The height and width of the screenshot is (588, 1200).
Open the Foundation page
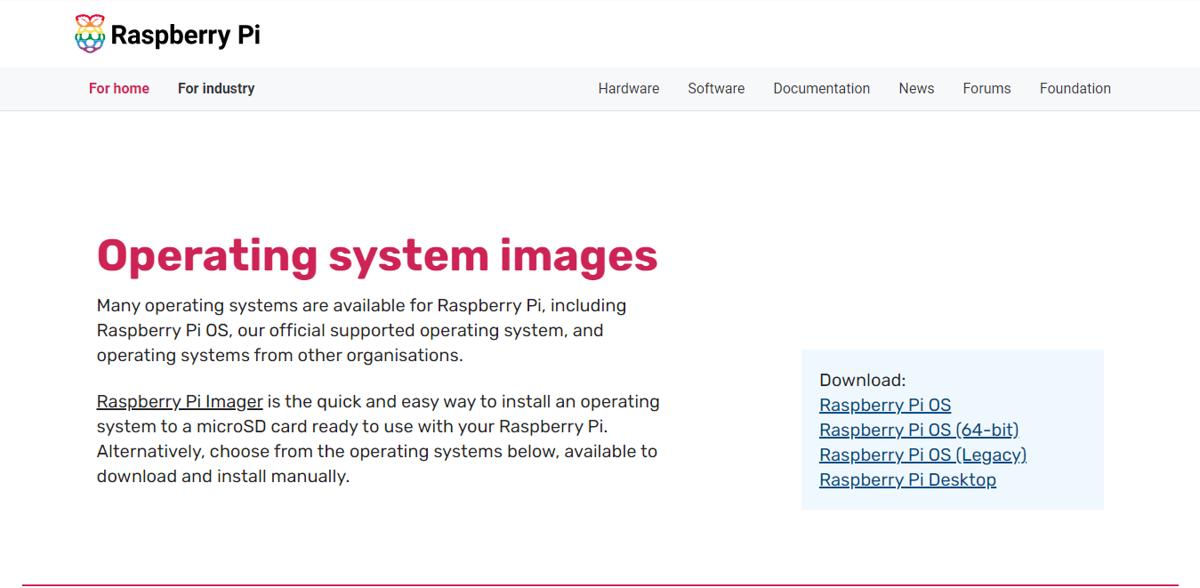point(1075,88)
